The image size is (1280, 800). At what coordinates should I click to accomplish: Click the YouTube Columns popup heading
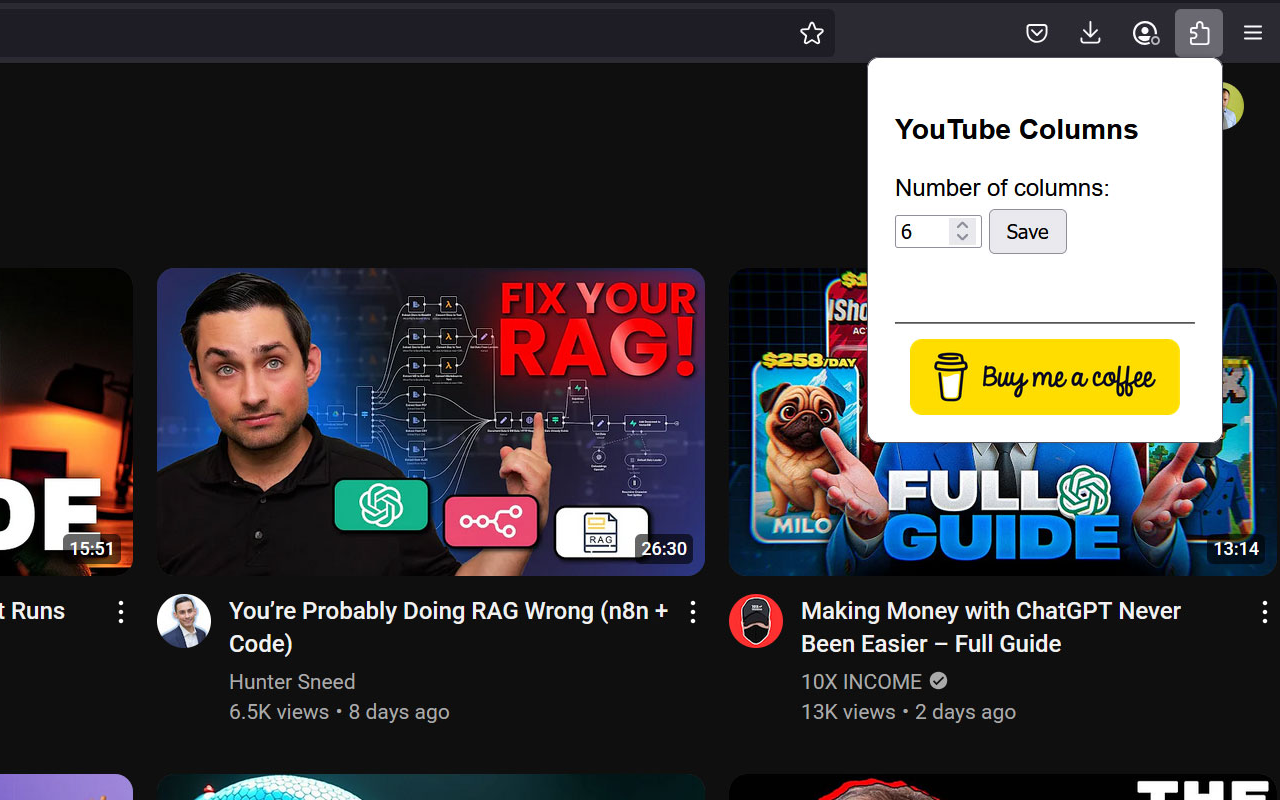pyautogui.click(x=1016, y=129)
